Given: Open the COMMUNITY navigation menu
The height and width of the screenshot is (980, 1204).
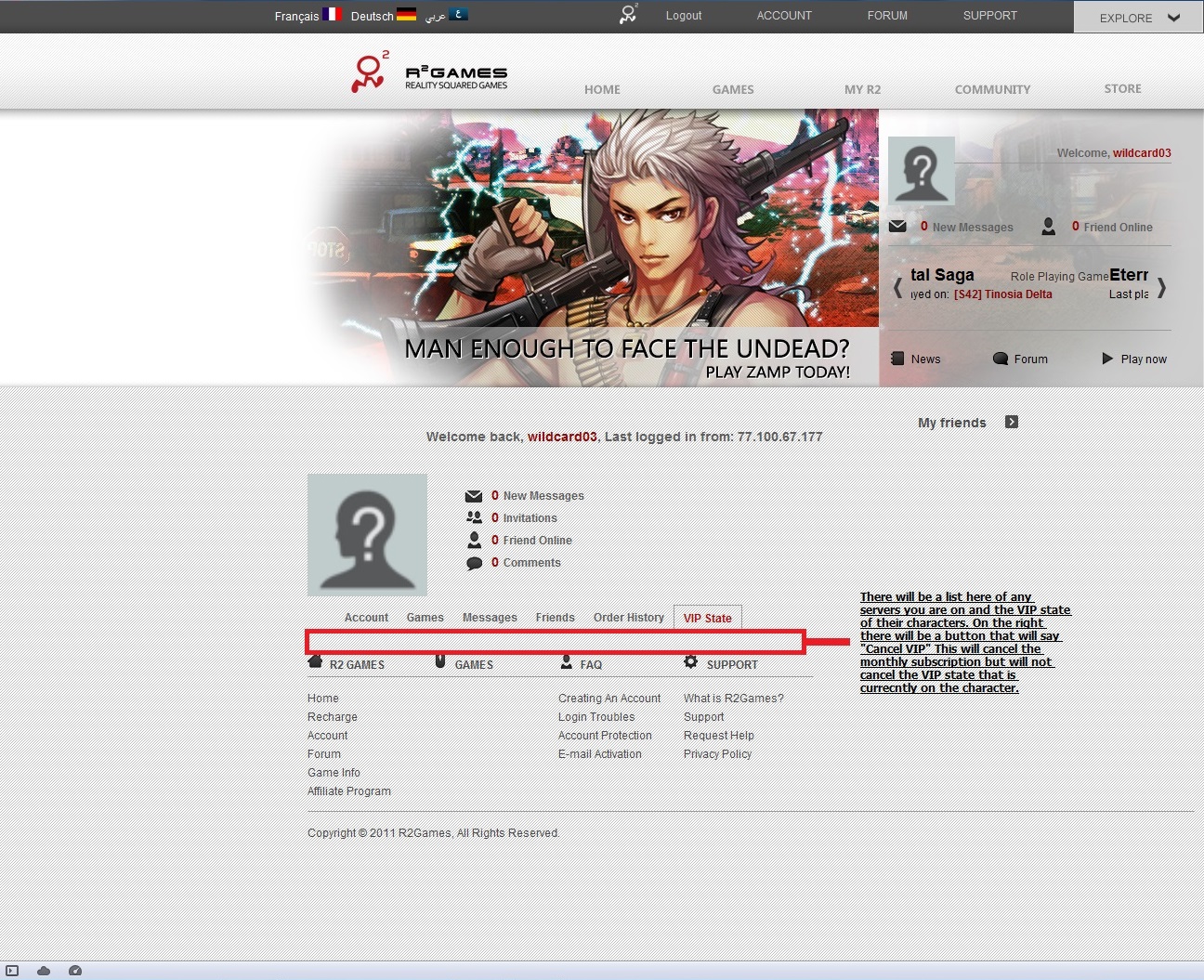Looking at the screenshot, I should tap(992, 89).
